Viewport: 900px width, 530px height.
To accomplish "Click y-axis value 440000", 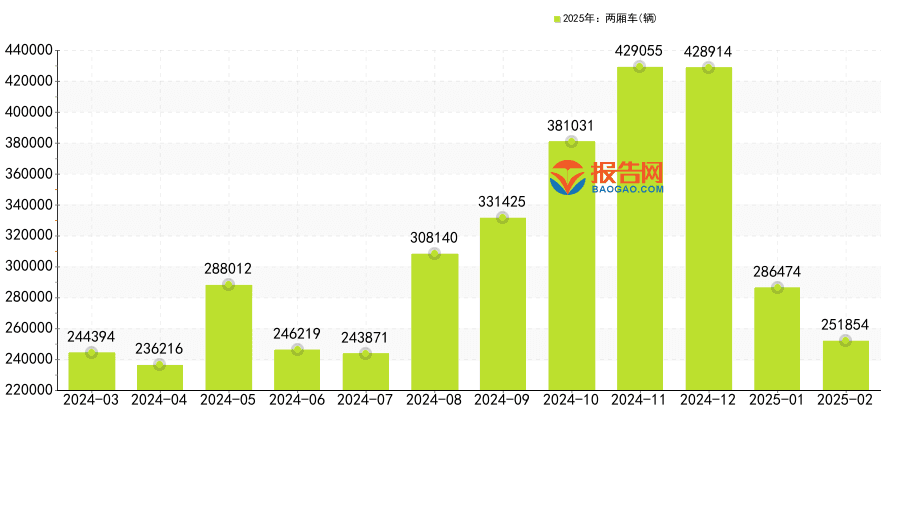I will pyautogui.click(x=29, y=51).
